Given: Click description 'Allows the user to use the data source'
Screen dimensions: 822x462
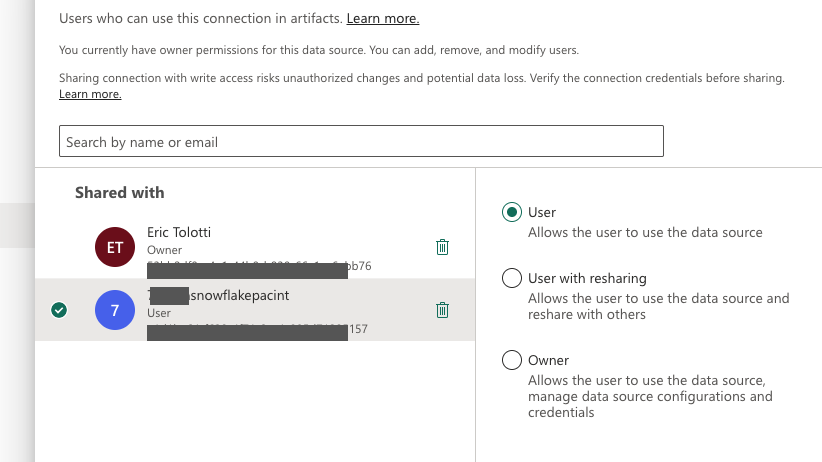Looking at the screenshot, I should point(645,232).
